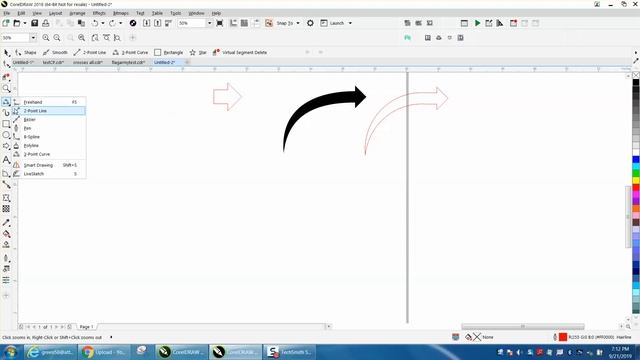This screenshot has height=360, width=640.
Task: Open the File menu
Action: [7, 13]
